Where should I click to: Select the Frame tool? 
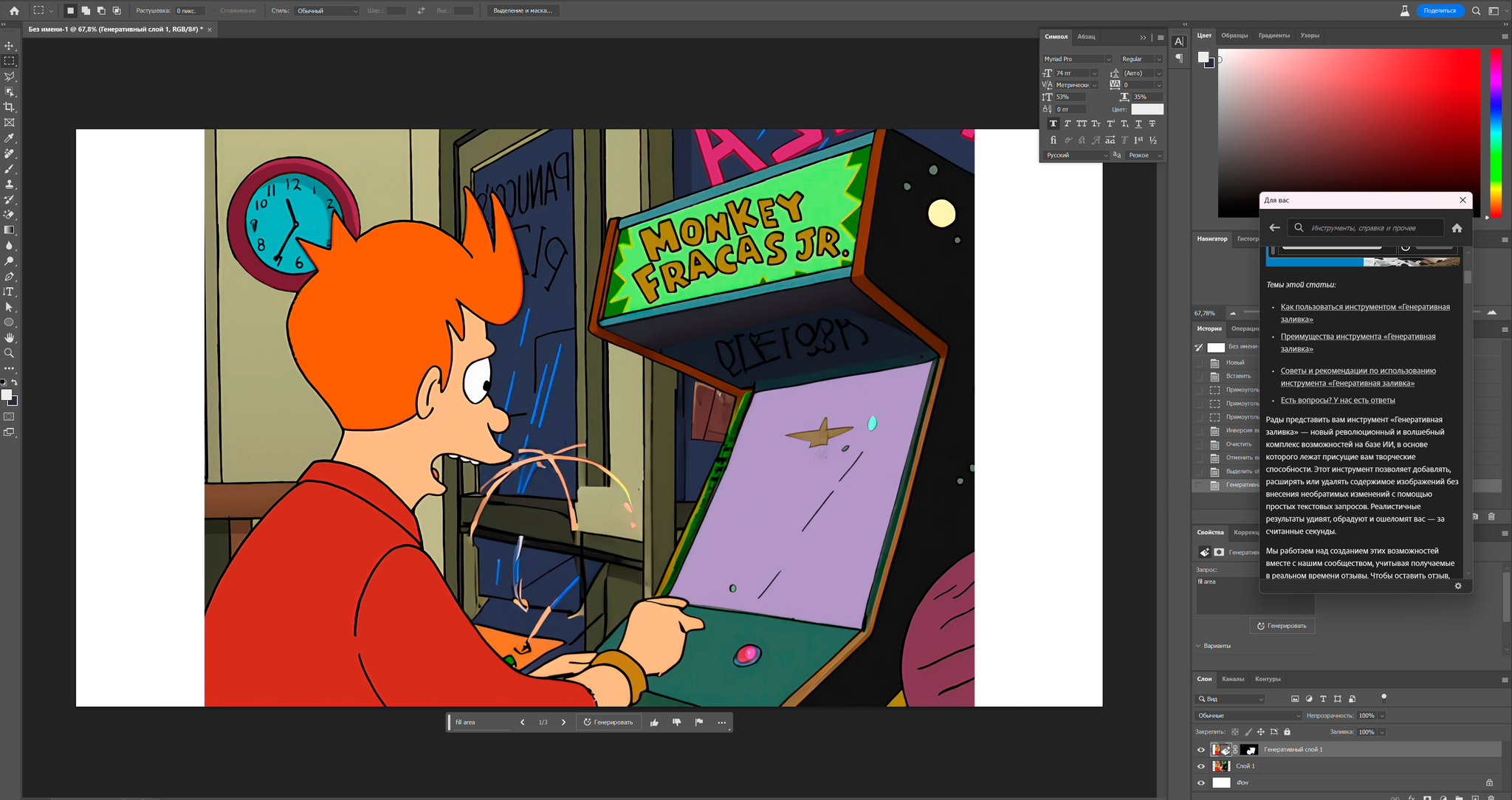point(10,123)
